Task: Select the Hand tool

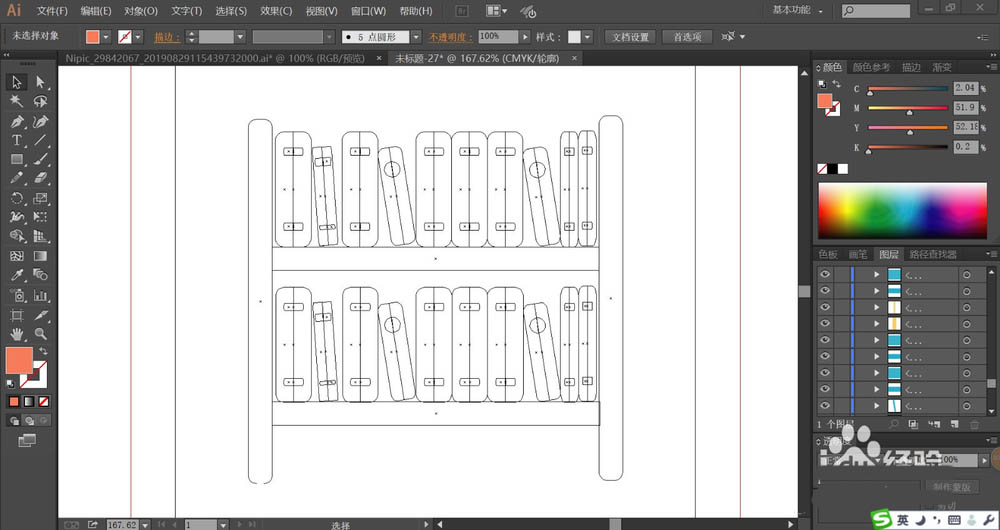Action: pyautogui.click(x=17, y=334)
